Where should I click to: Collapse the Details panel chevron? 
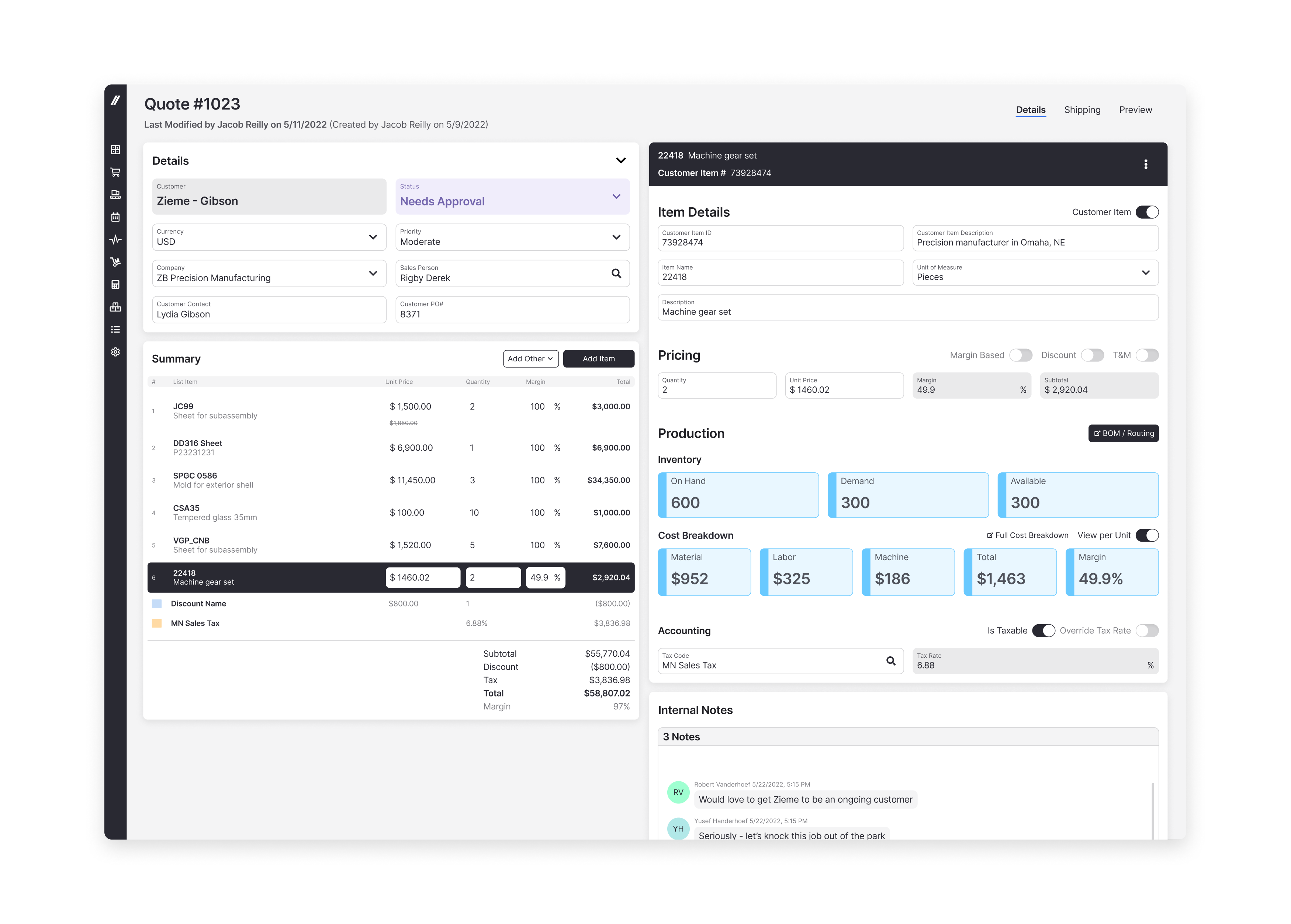tap(620, 161)
